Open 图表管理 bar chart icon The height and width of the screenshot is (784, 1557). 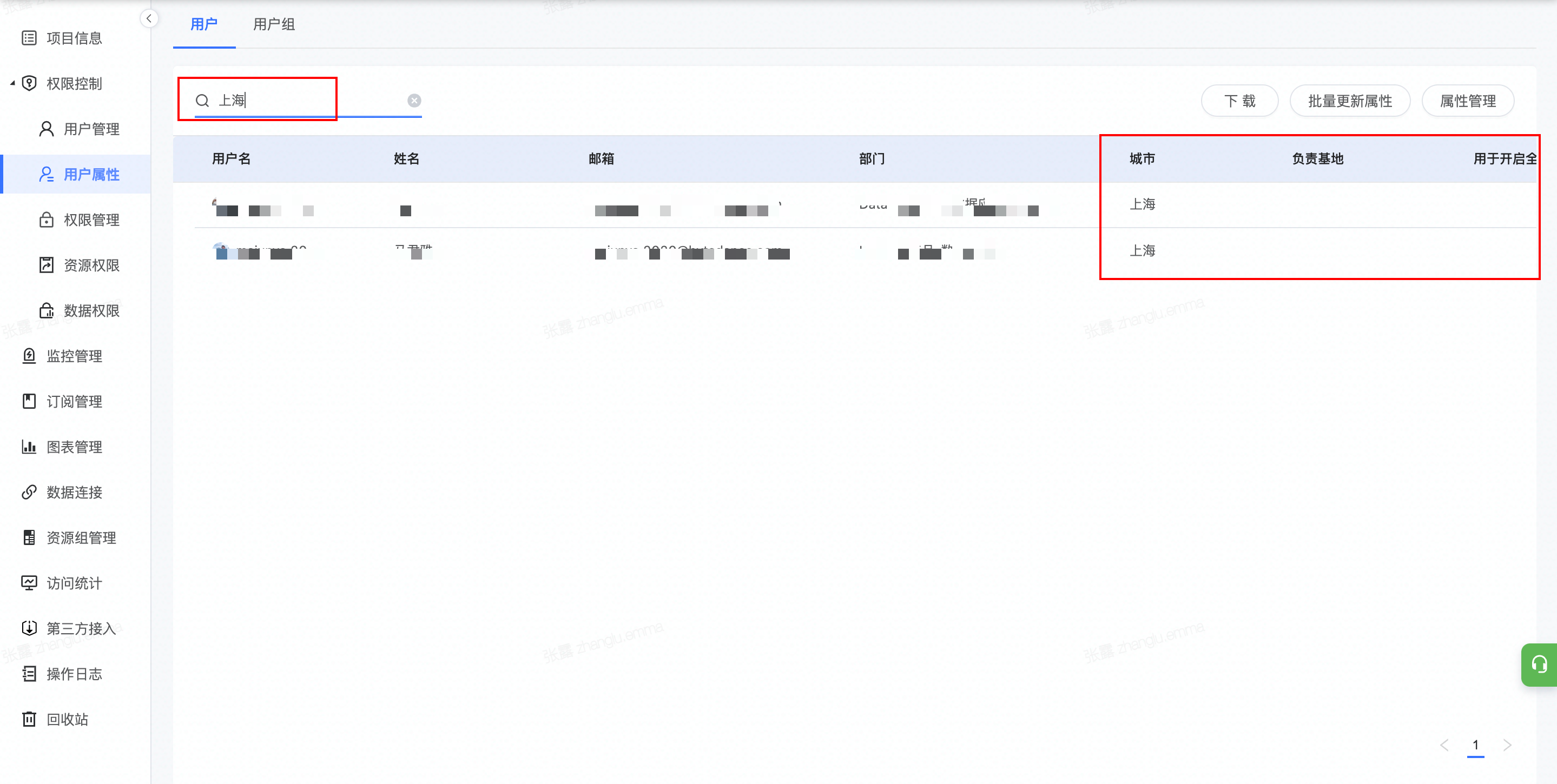[x=29, y=447]
